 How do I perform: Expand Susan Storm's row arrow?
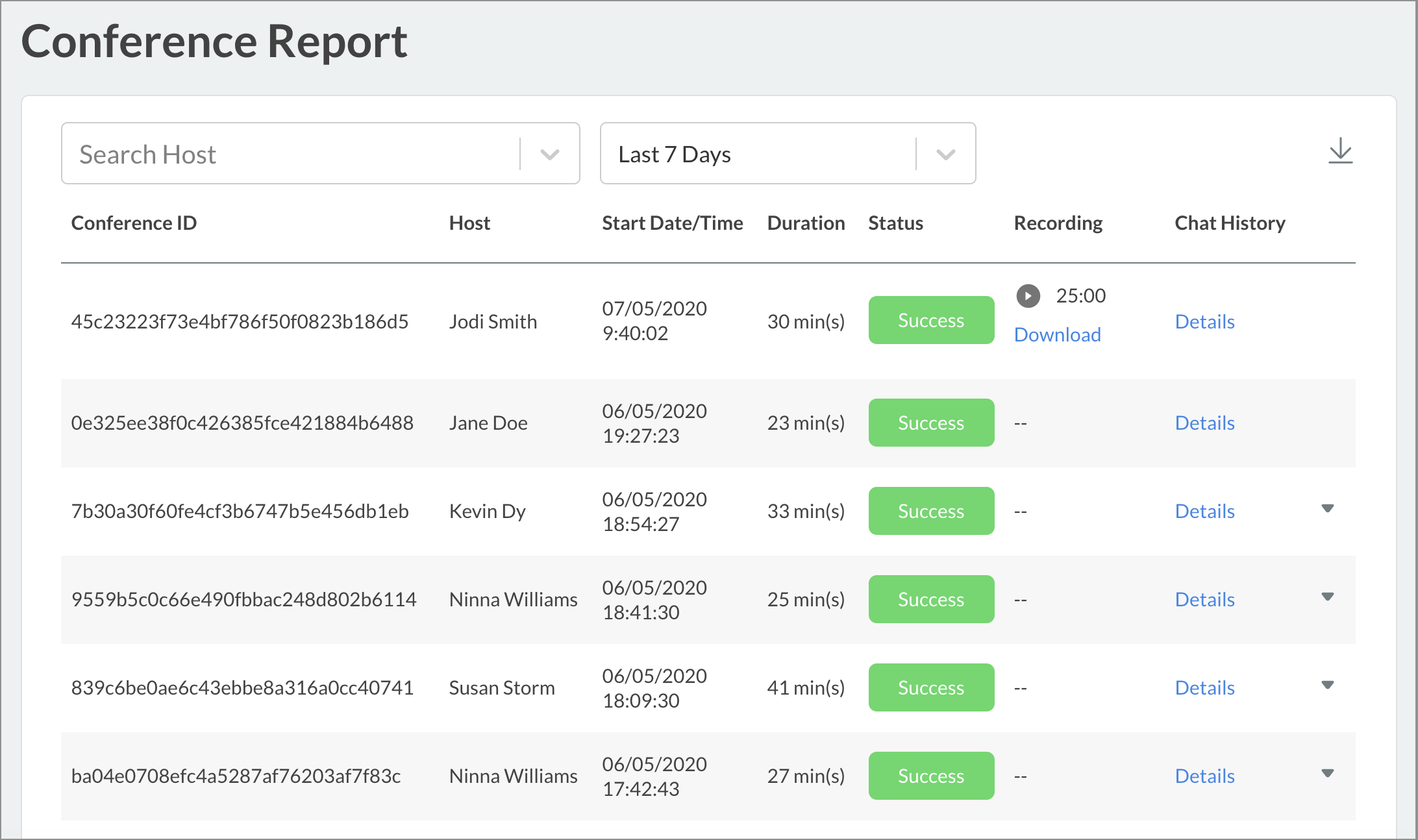pos(1327,686)
